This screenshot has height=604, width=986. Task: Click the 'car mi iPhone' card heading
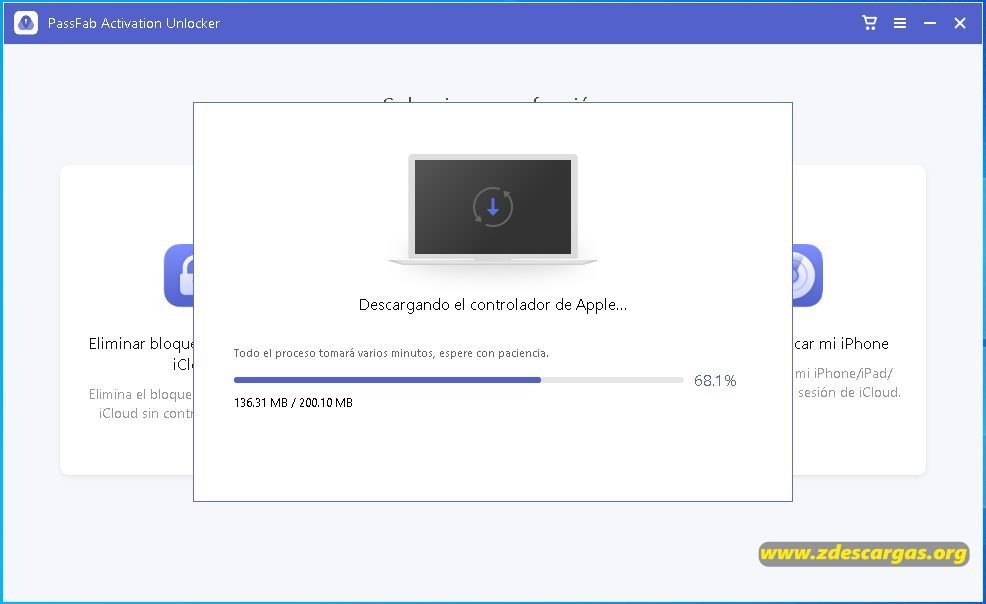pos(841,344)
